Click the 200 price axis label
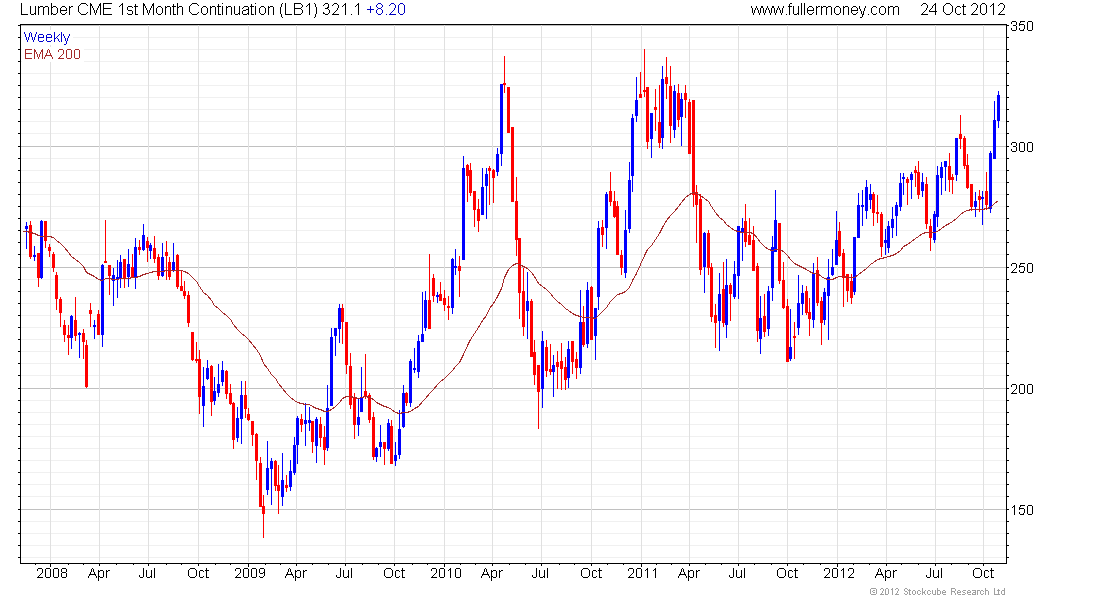This screenshot has width=1100, height=600. [1021, 389]
